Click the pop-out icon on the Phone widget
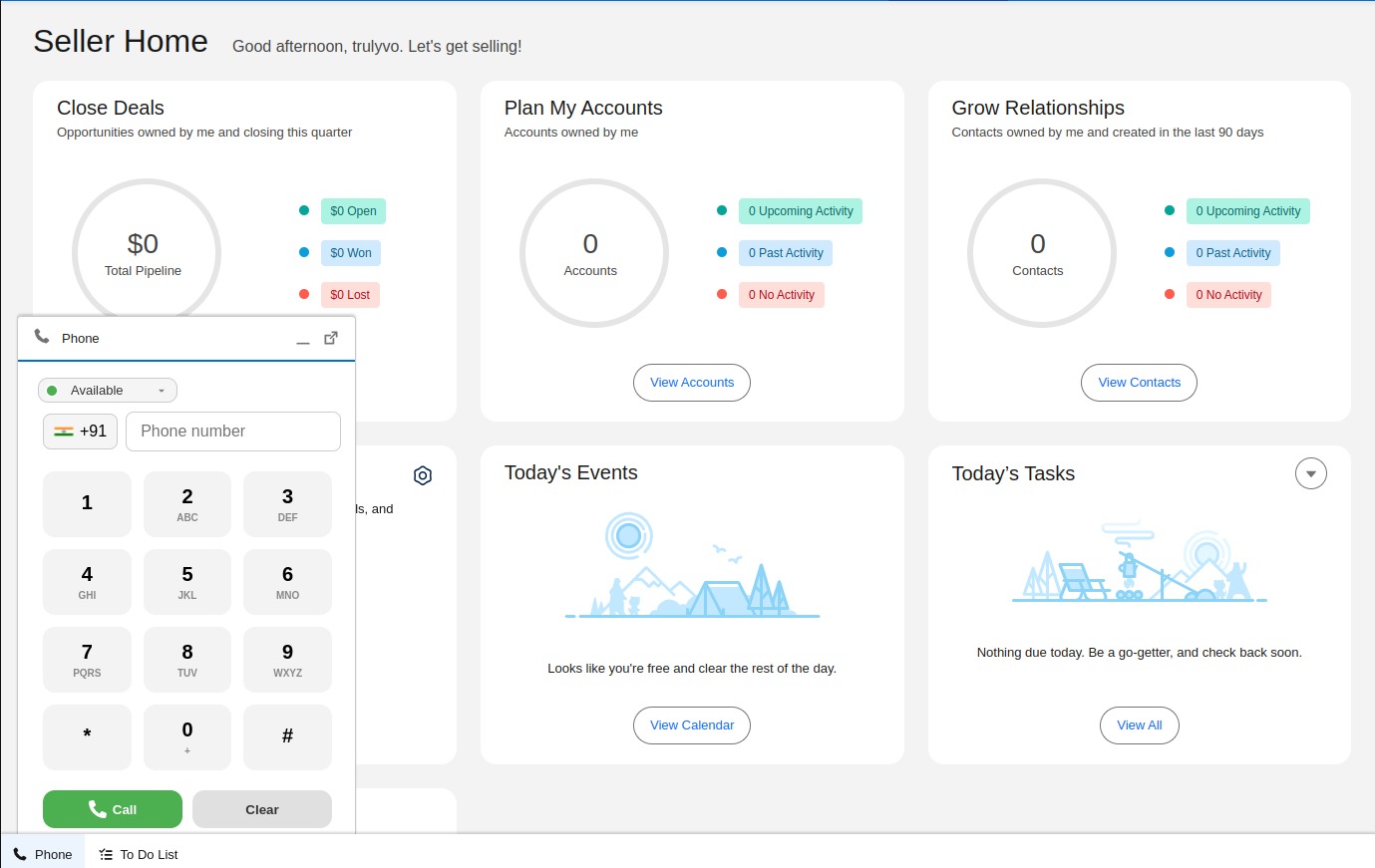The height and width of the screenshot is (868, 1375). (x=331, y=338)
